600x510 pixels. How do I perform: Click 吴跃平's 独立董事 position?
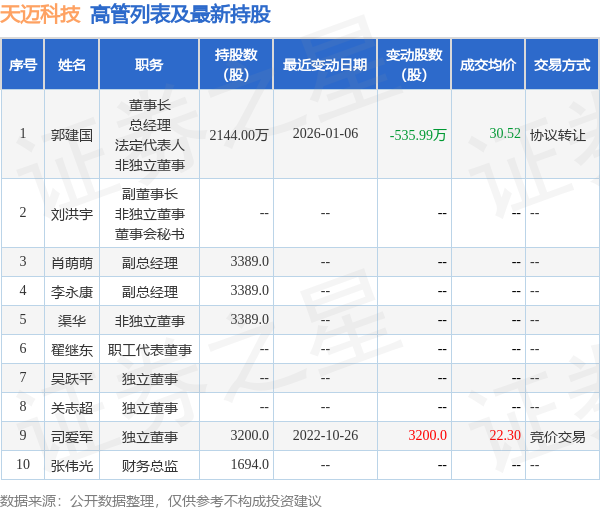click(150, 379)
